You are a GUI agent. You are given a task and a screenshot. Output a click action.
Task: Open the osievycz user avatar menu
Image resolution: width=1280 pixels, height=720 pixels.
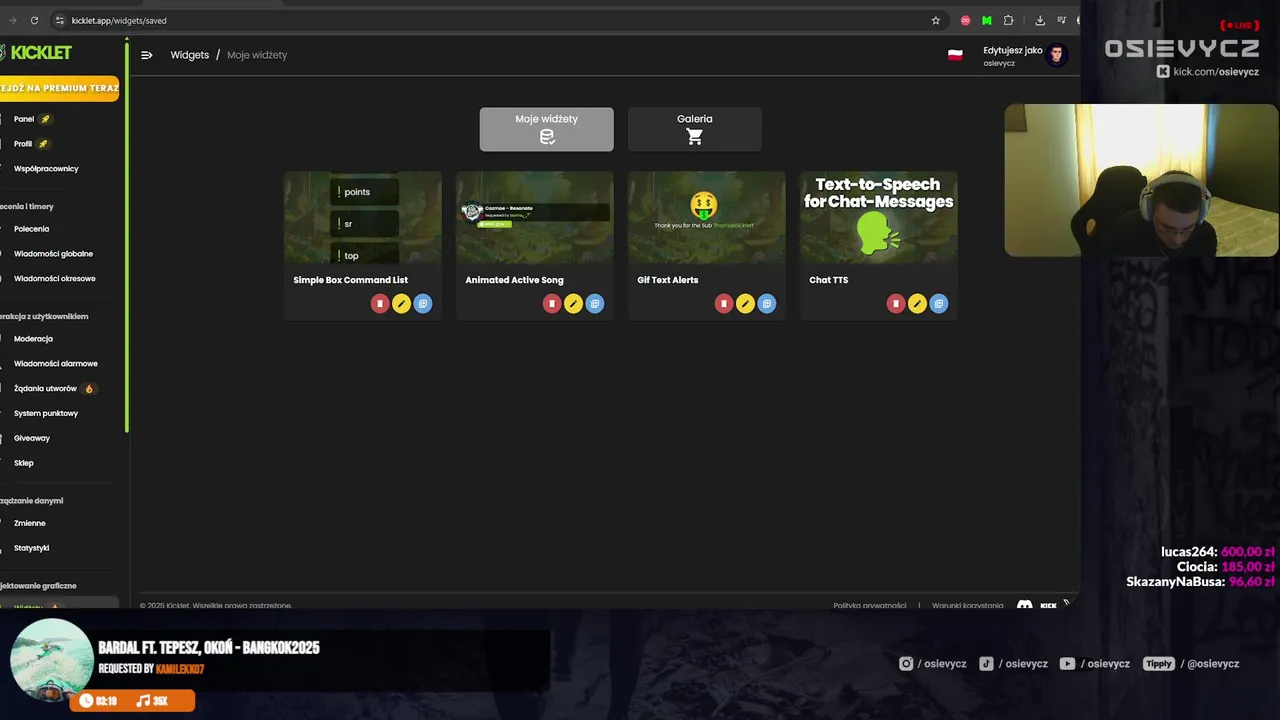(1056, 55)
